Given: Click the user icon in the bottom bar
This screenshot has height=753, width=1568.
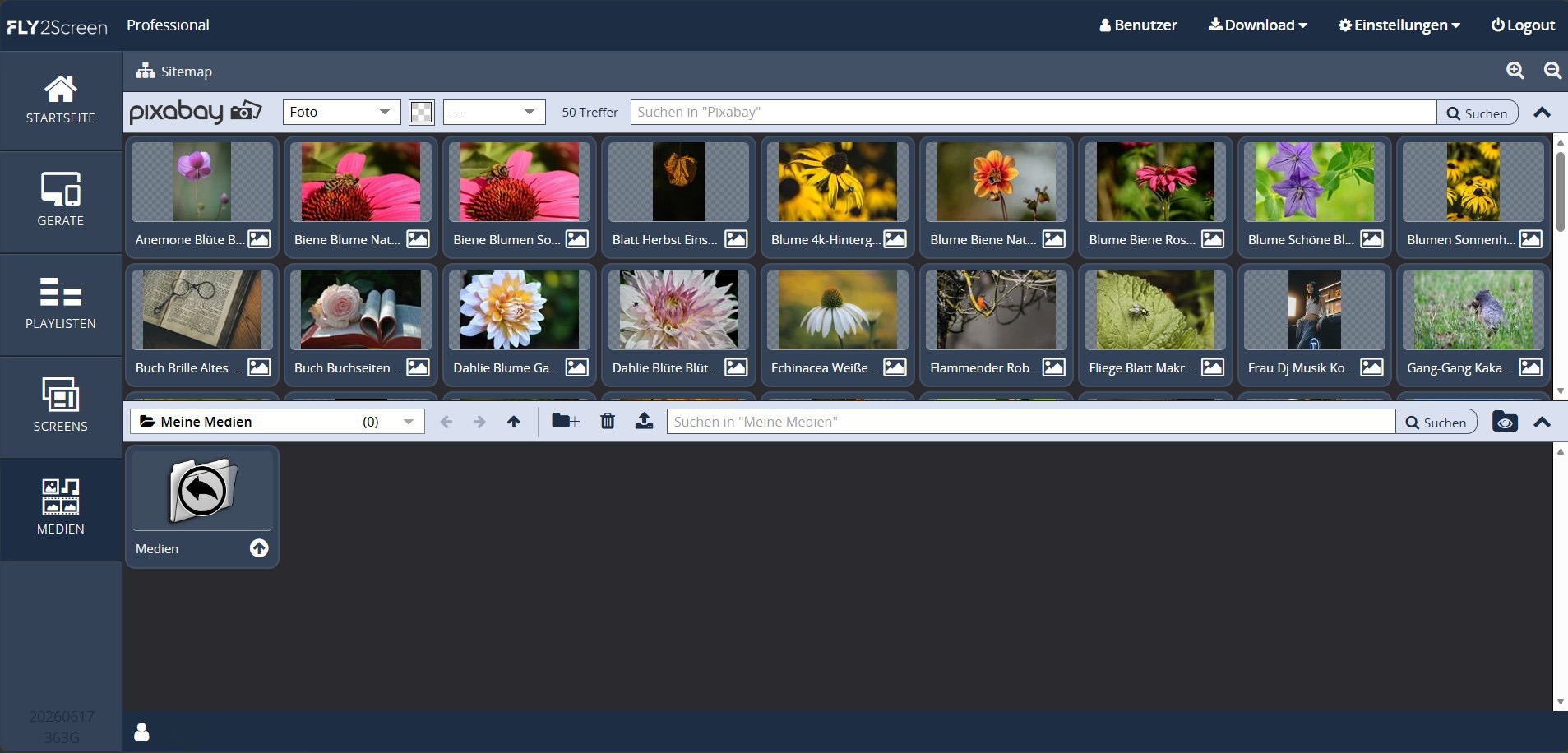Looking at the screenshot, I should [x=141, y=731].
